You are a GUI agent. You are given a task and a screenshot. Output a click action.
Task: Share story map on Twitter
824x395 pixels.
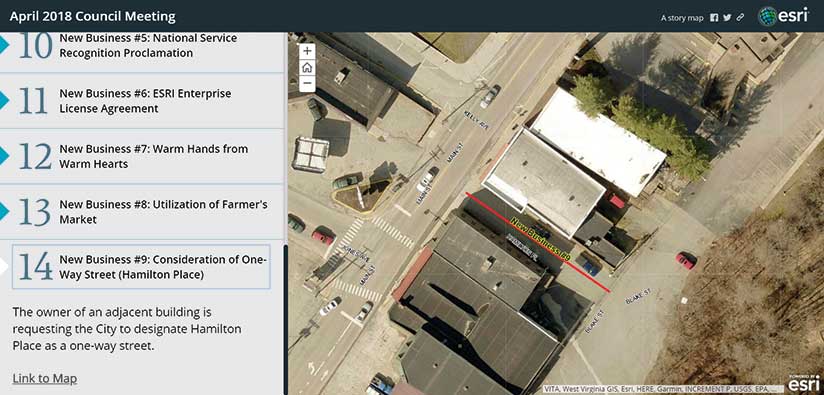(x=727, y=17)
